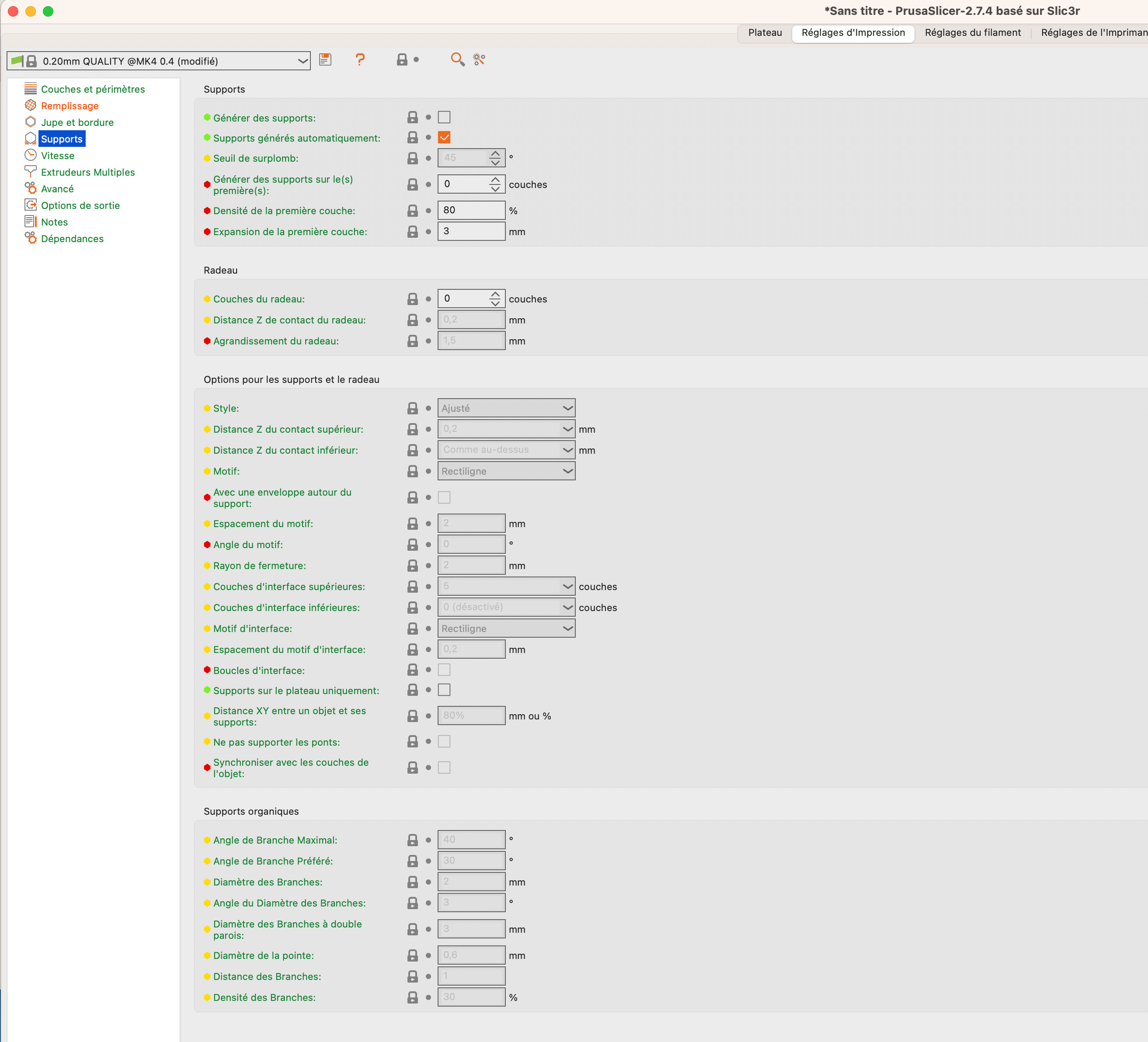This screenshot has height=1042, width=1148.
Task: Click the Vitesse clock icon in sidebar
Action: tap(31, 156)
